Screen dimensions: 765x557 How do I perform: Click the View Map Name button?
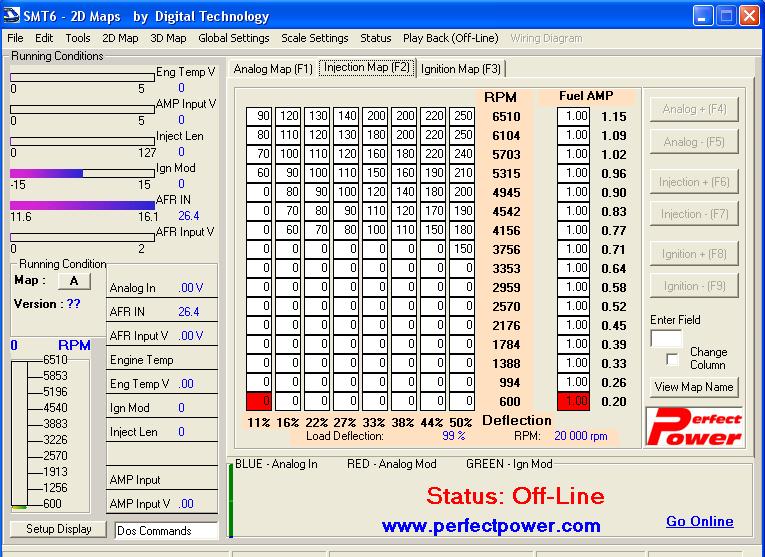point(694,387)
